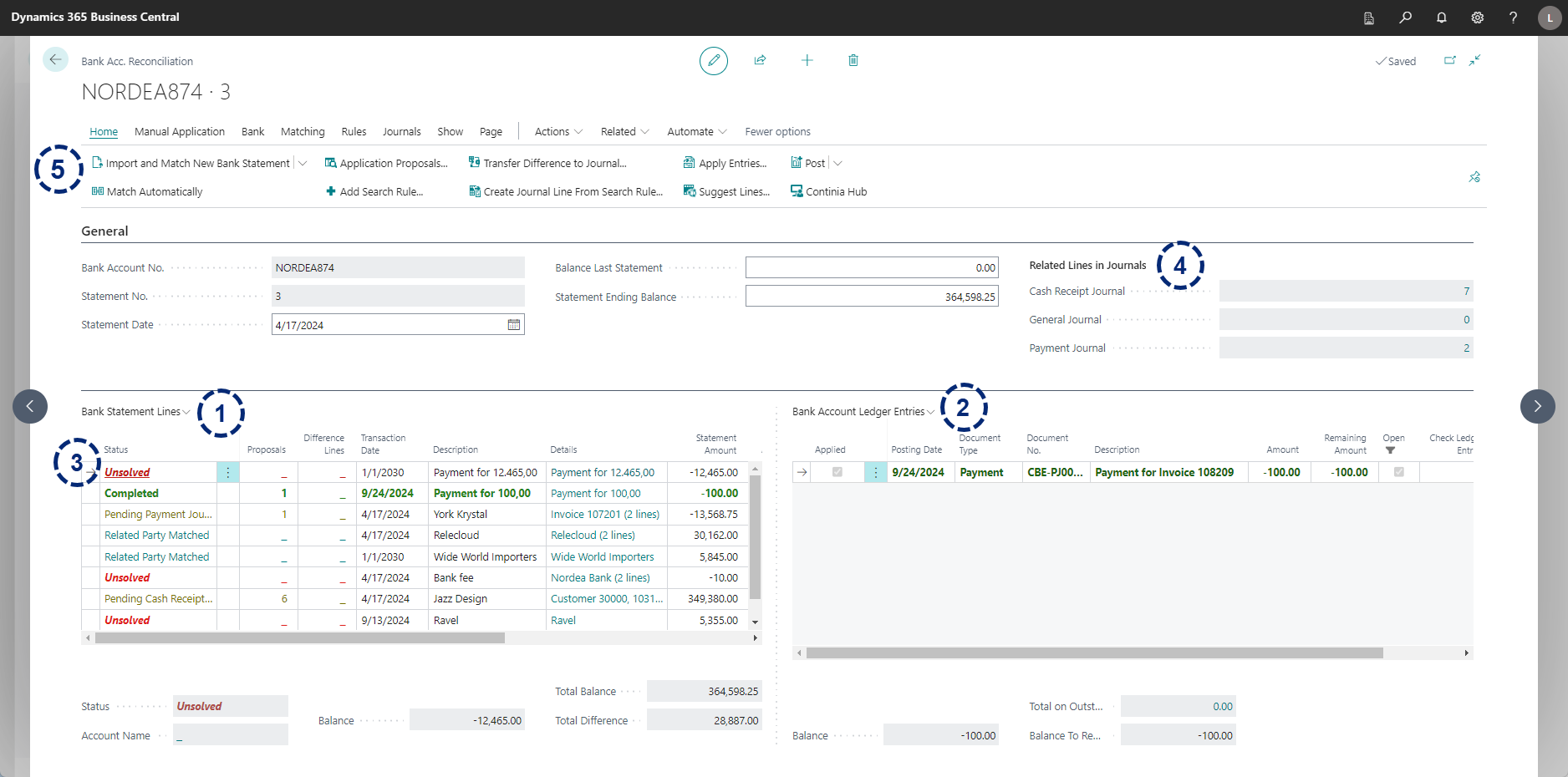Click the plus icon to create new

tap(807, 60)
